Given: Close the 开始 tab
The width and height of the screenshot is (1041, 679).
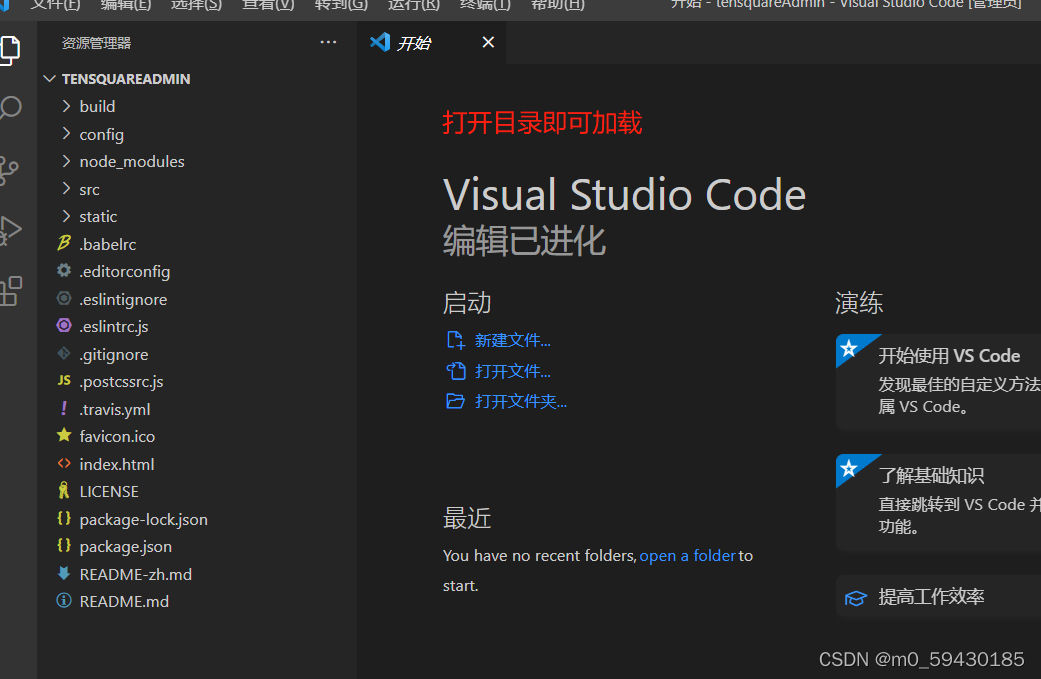Looking at the screenshot, I should click(x=488, y=42).
